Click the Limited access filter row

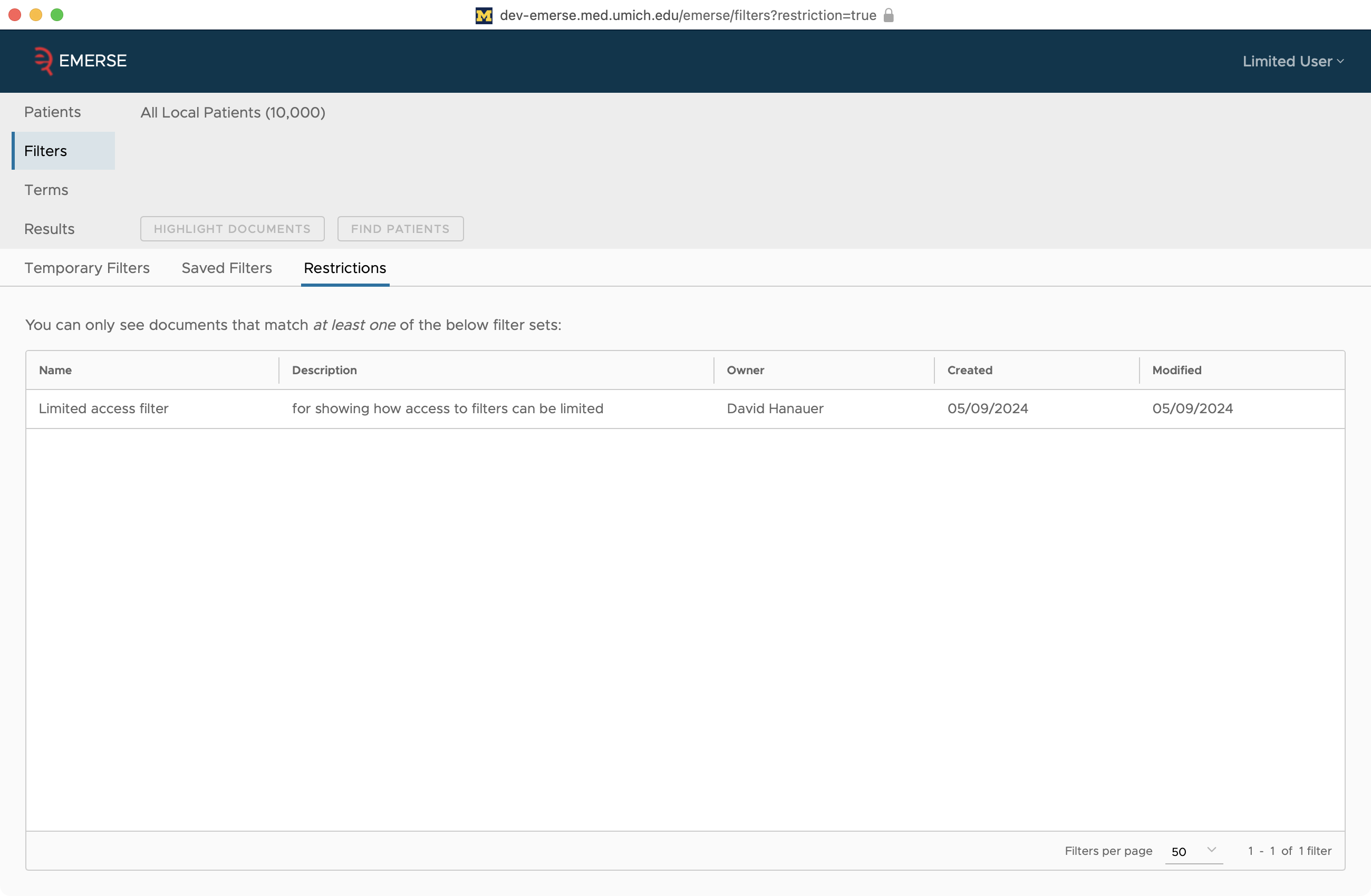pyautogui.click(x=685, y=408)
